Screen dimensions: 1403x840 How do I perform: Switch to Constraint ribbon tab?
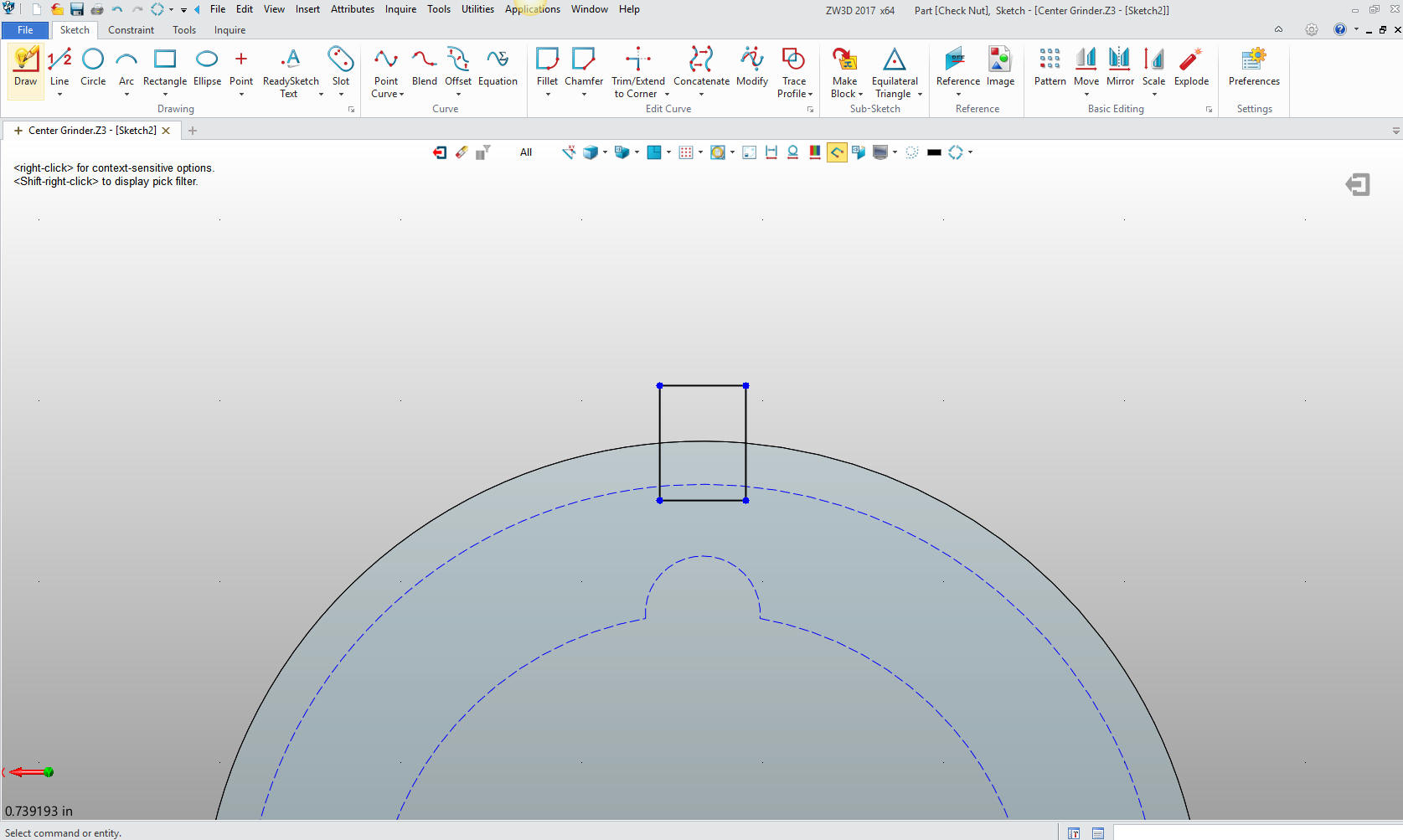pos(131,30)
